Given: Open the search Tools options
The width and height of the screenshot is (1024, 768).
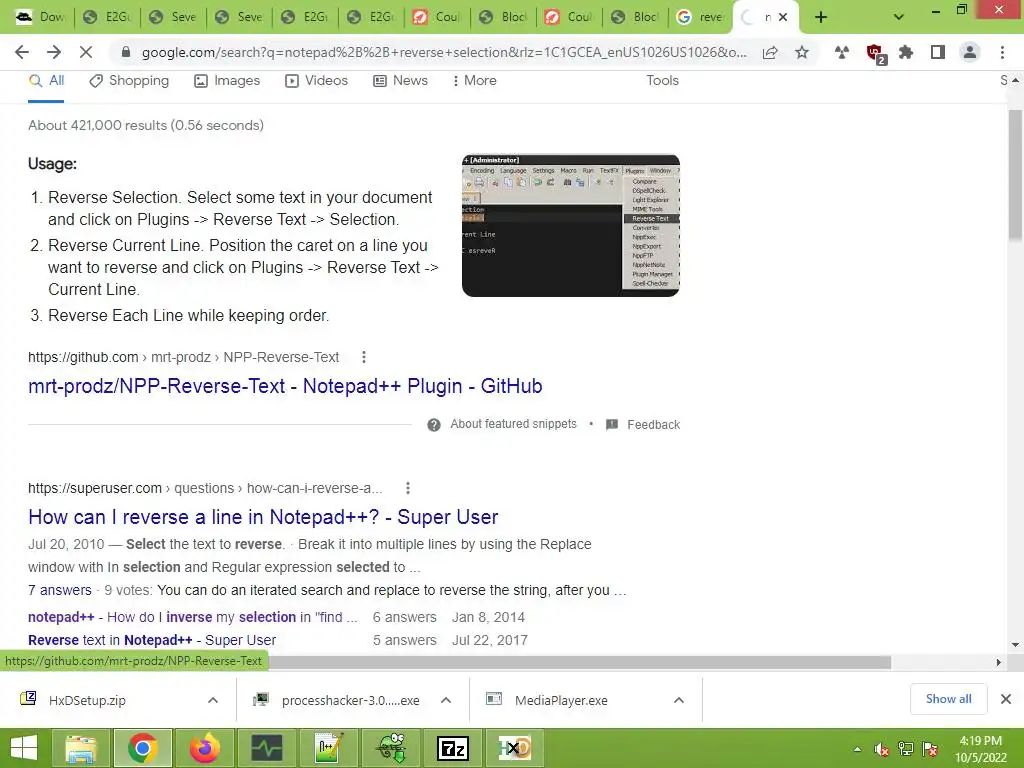Looking at the screenshot, I should 662,80.
